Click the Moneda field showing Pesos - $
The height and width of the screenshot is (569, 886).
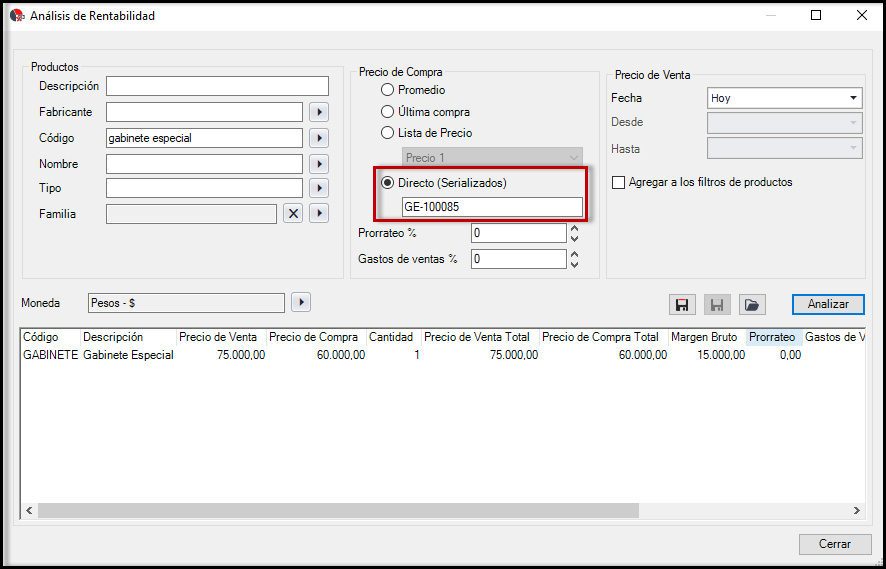[x=186, y=302]
